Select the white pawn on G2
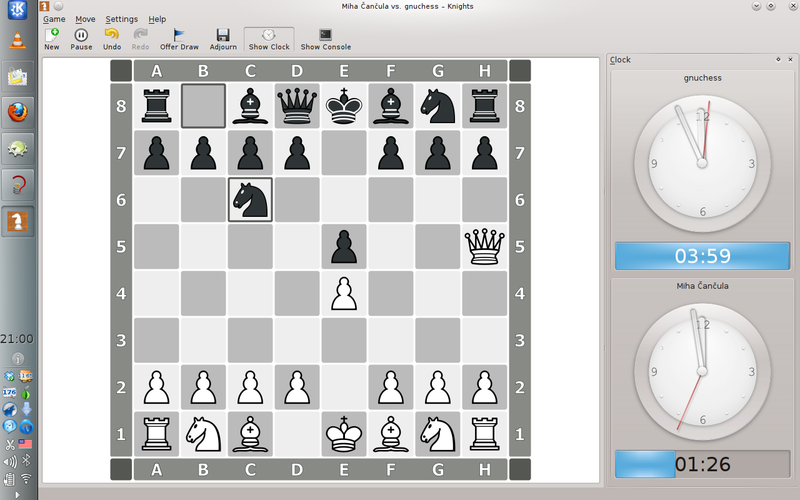This screenshot has width=800, height=500. [438, 387]
